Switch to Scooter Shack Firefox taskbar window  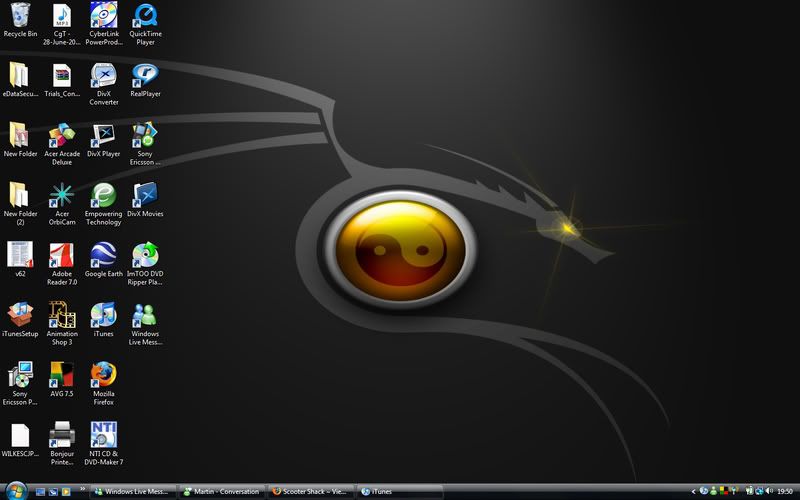[312, 492]
